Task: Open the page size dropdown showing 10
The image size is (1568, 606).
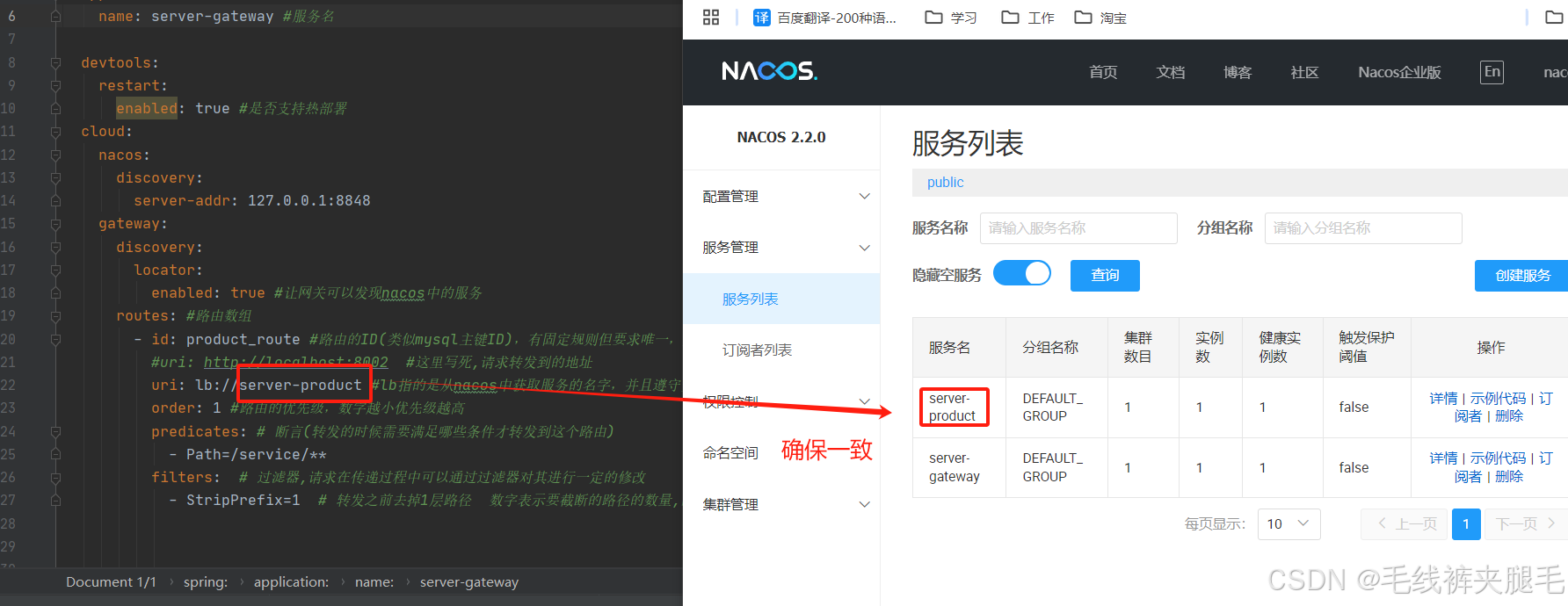Action: point(1289,523)
